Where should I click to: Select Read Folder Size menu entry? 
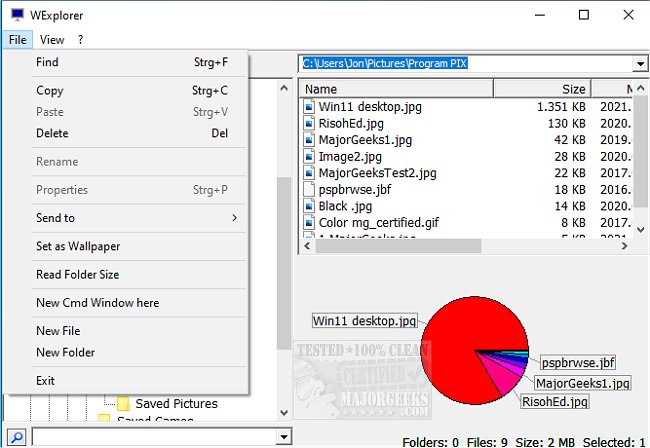(78, 275)
